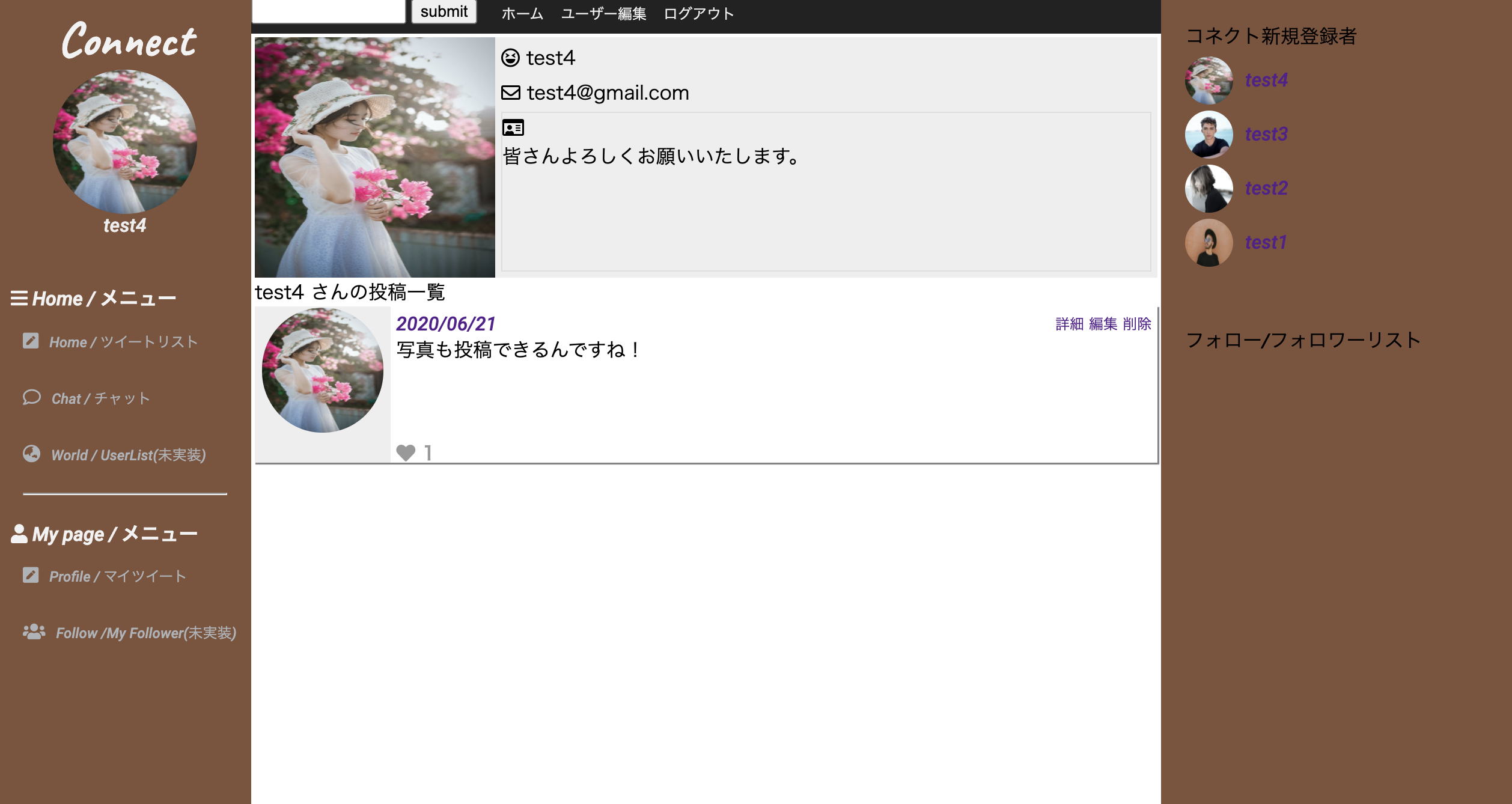Click the 編集 link on the post
1512x804 pixels.
[1103, 324]
